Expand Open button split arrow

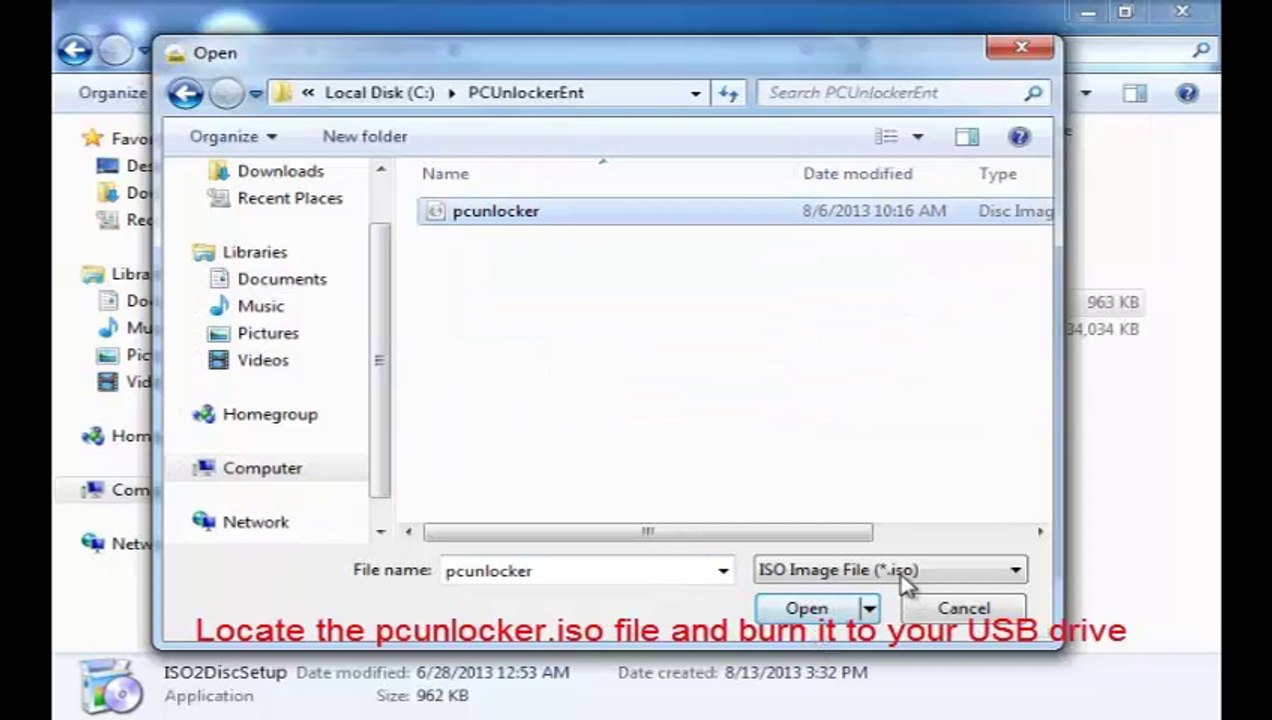(869, 608)
